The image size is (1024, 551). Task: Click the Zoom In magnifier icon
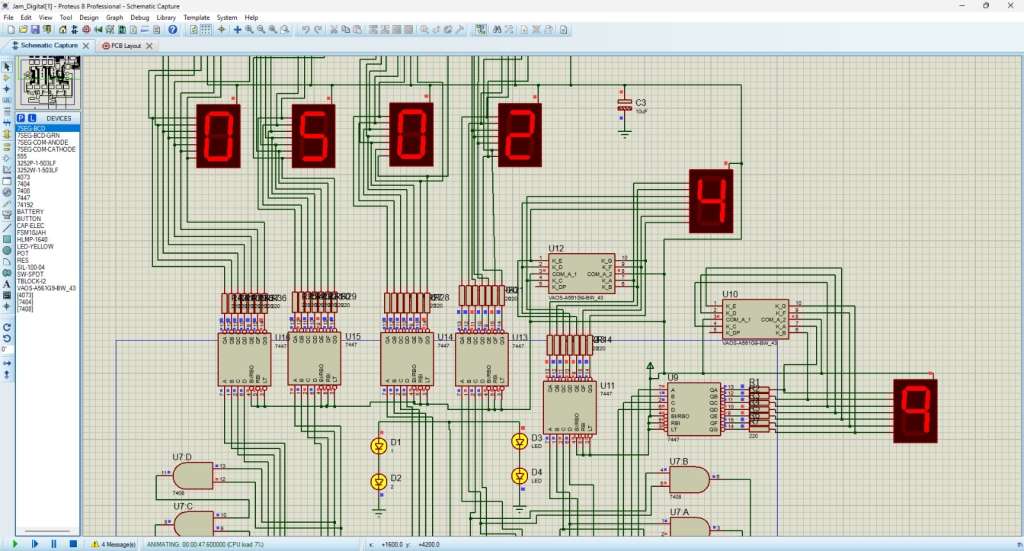coord(249,29)
